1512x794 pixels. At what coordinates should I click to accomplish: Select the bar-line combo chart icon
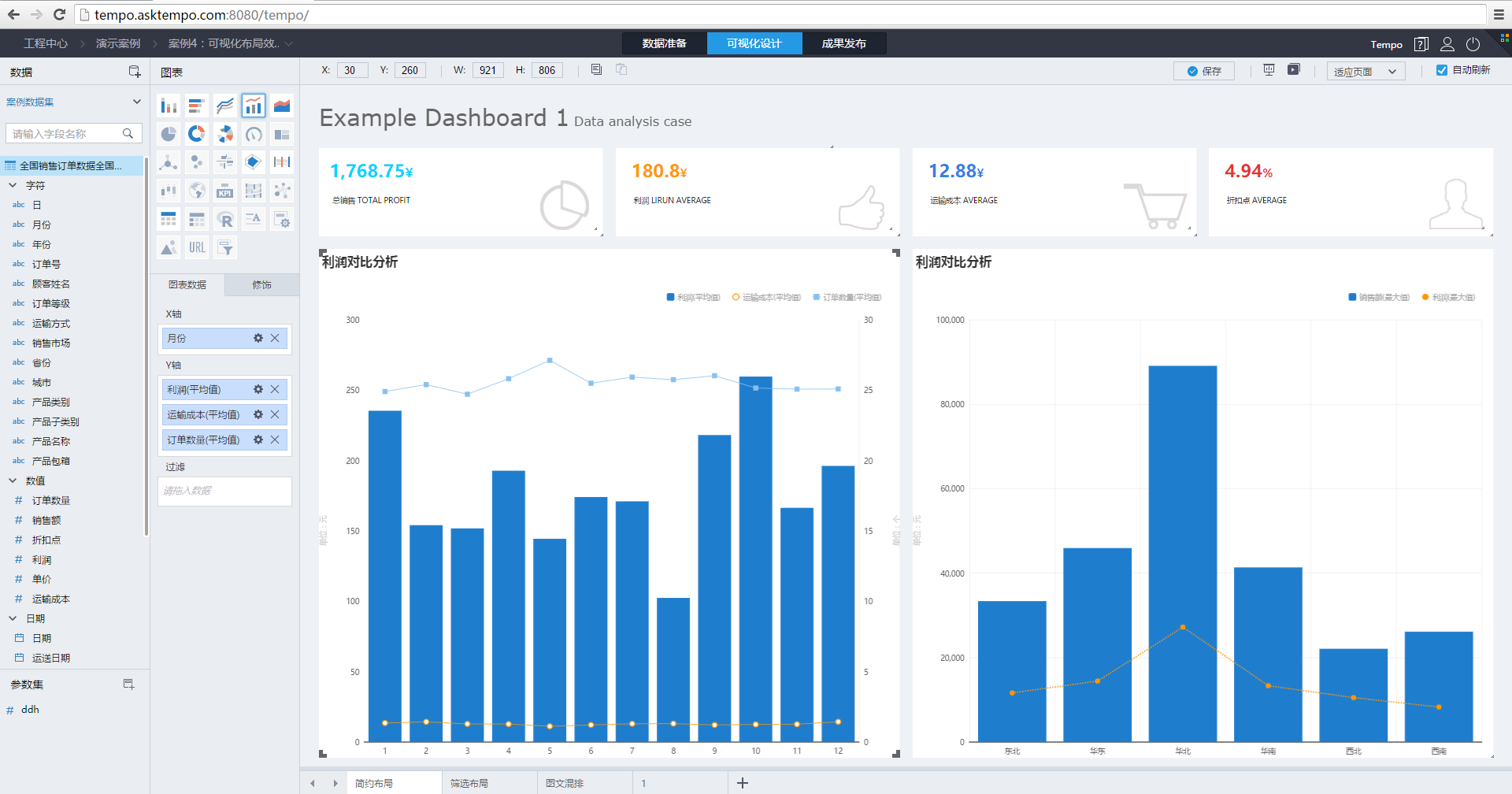[254, 106]
